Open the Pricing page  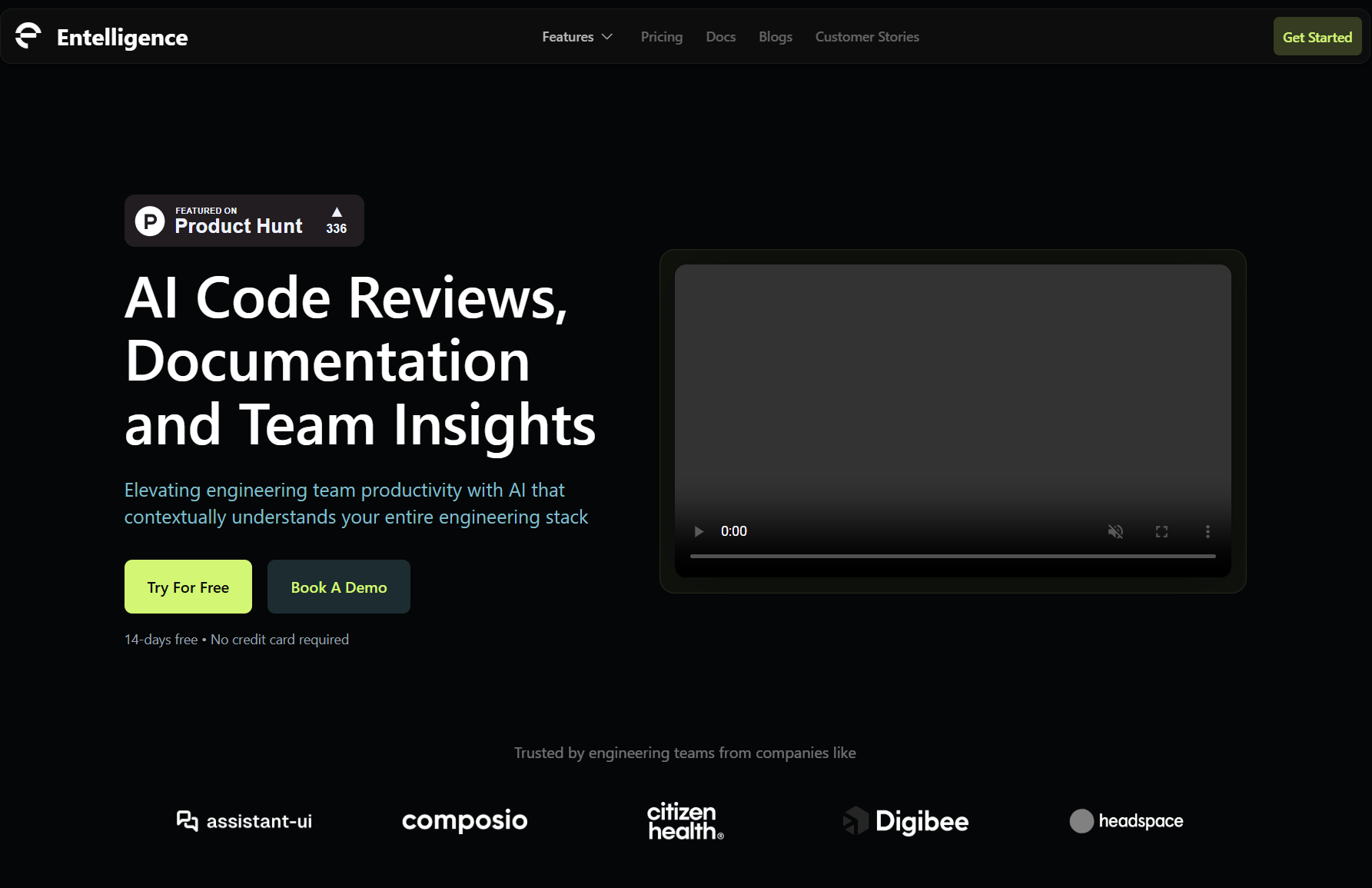(x=661, y=37)
